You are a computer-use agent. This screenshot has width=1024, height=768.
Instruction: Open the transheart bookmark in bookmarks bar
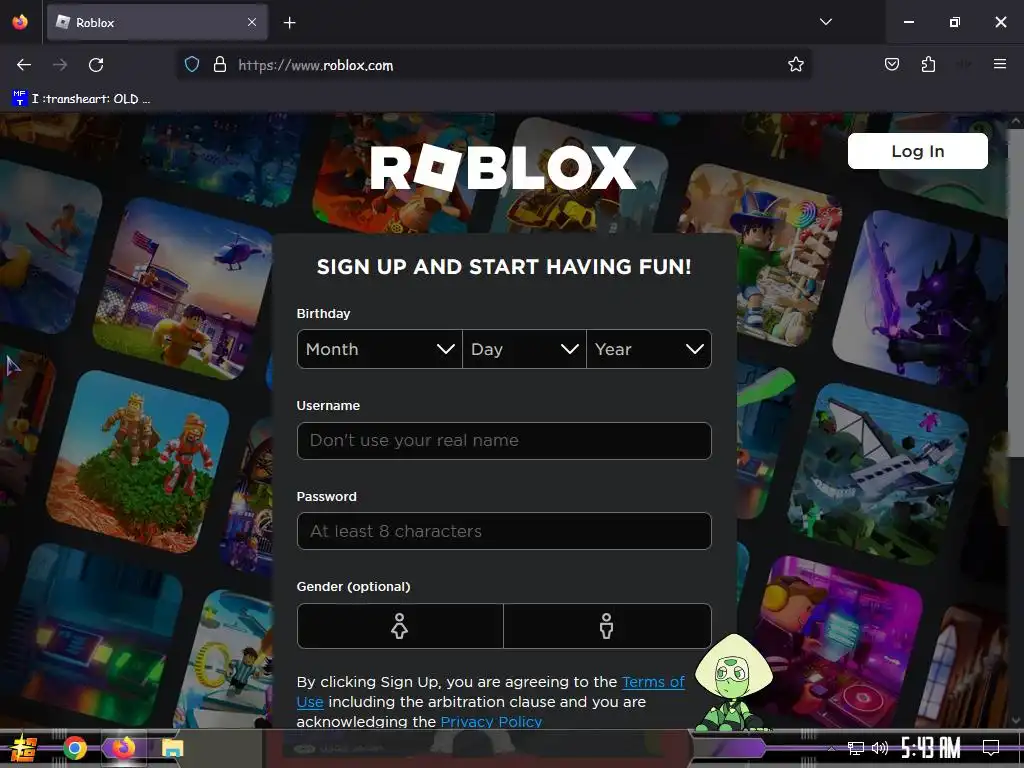pyautogui.click(x=82, y=99)
